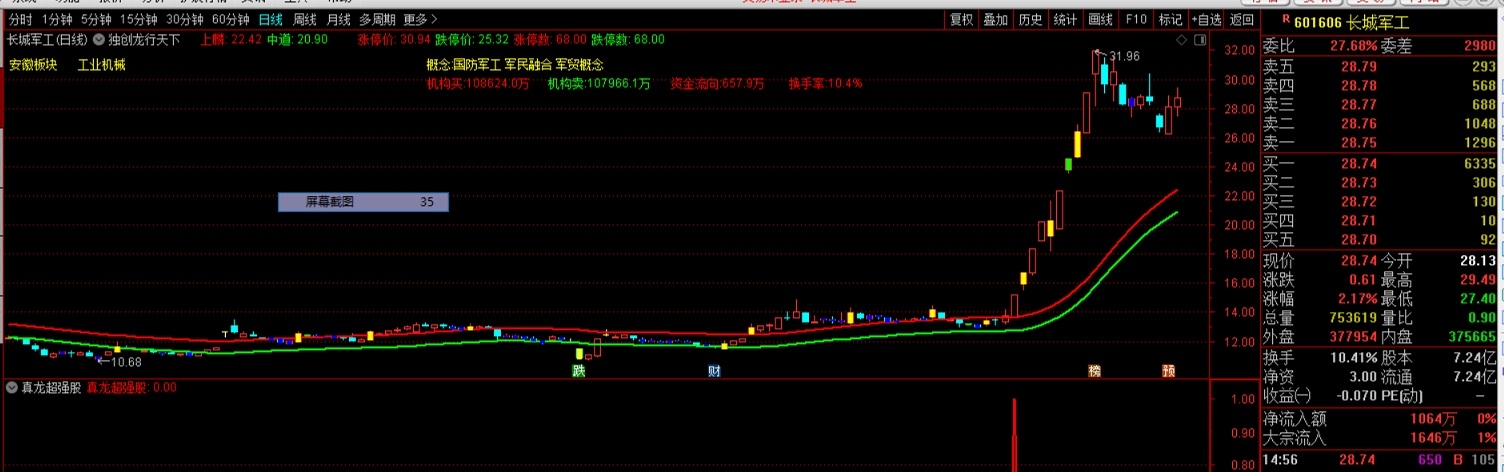The width and height of the screenshot is (1504, 472).
Task: Click the 买五 price 28.70
Action: coord(1359,239)
